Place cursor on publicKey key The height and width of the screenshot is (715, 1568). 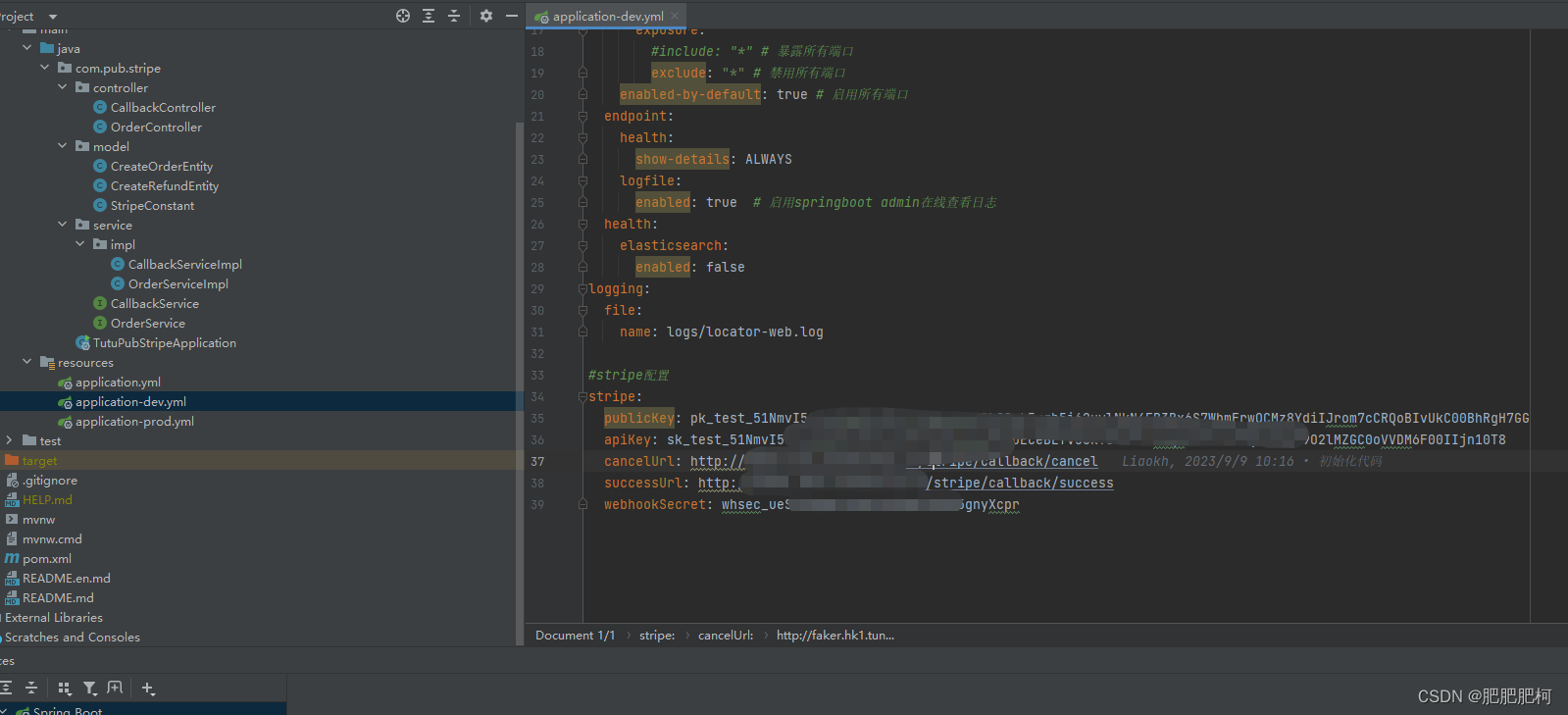click(x=639, y=418)
